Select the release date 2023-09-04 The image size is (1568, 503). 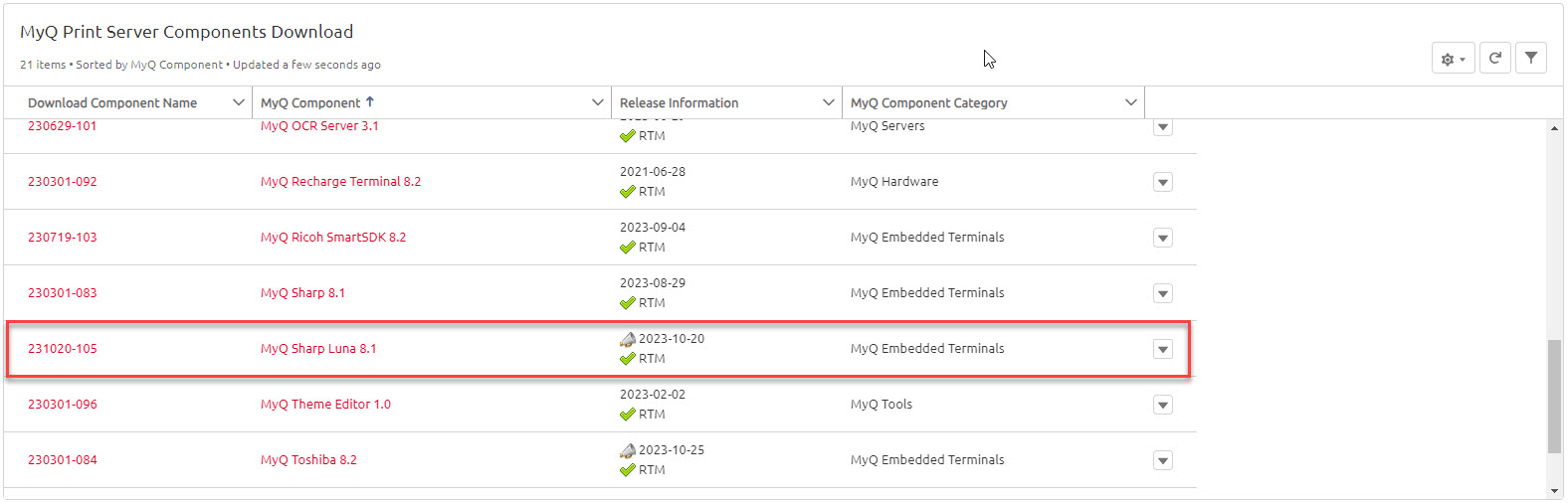point(653,228)
